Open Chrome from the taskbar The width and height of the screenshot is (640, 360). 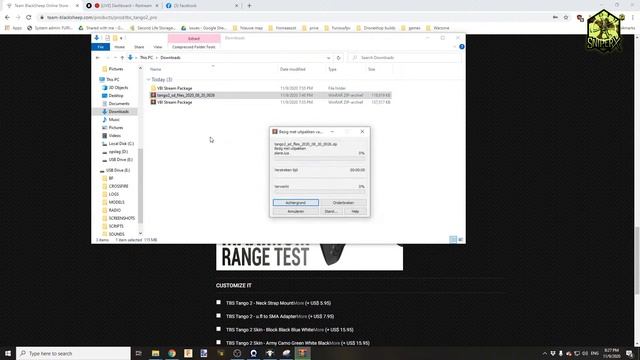click(x=172, y=353)
